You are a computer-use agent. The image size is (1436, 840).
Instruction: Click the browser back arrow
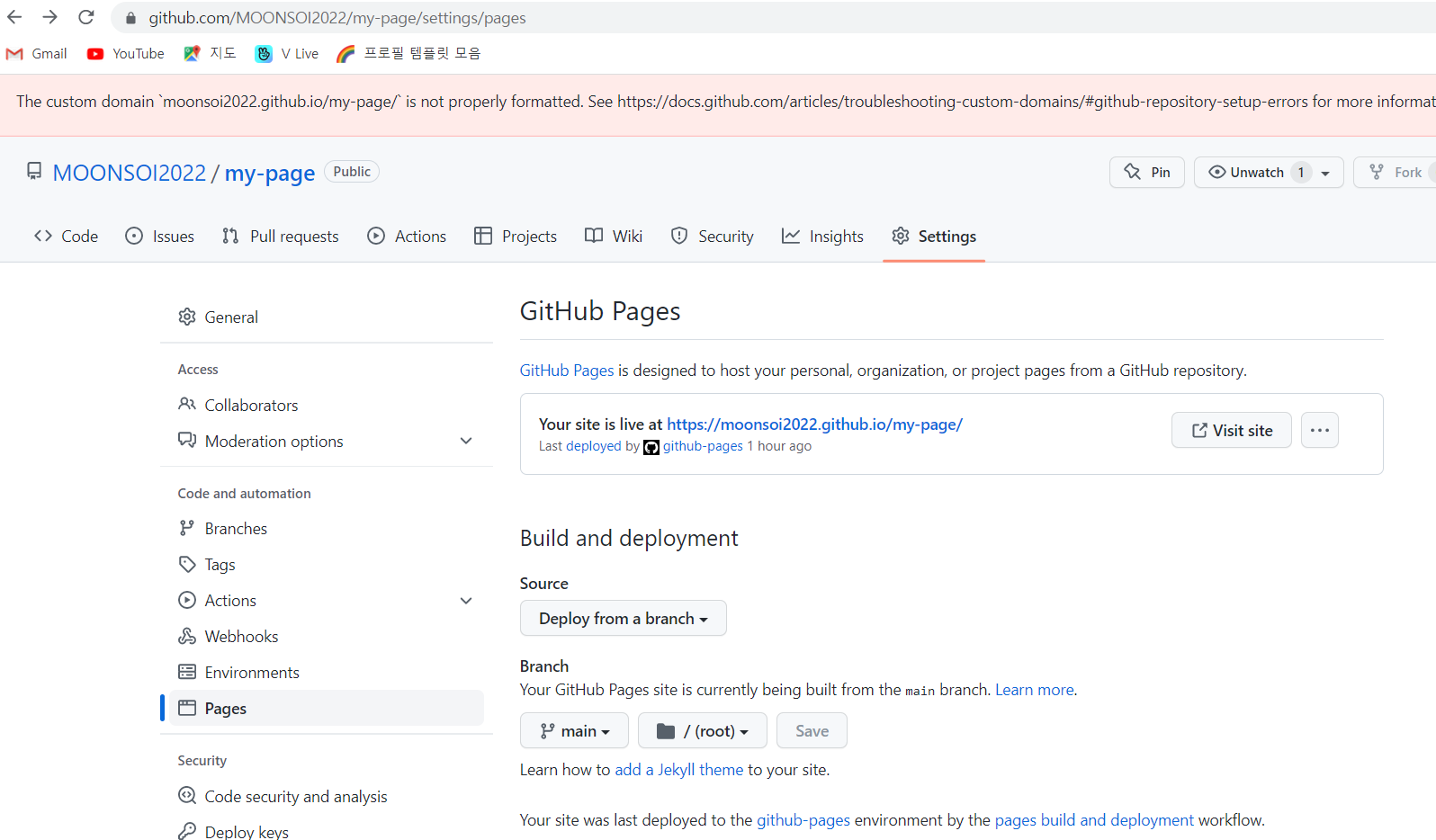click(x=14, y=17)
